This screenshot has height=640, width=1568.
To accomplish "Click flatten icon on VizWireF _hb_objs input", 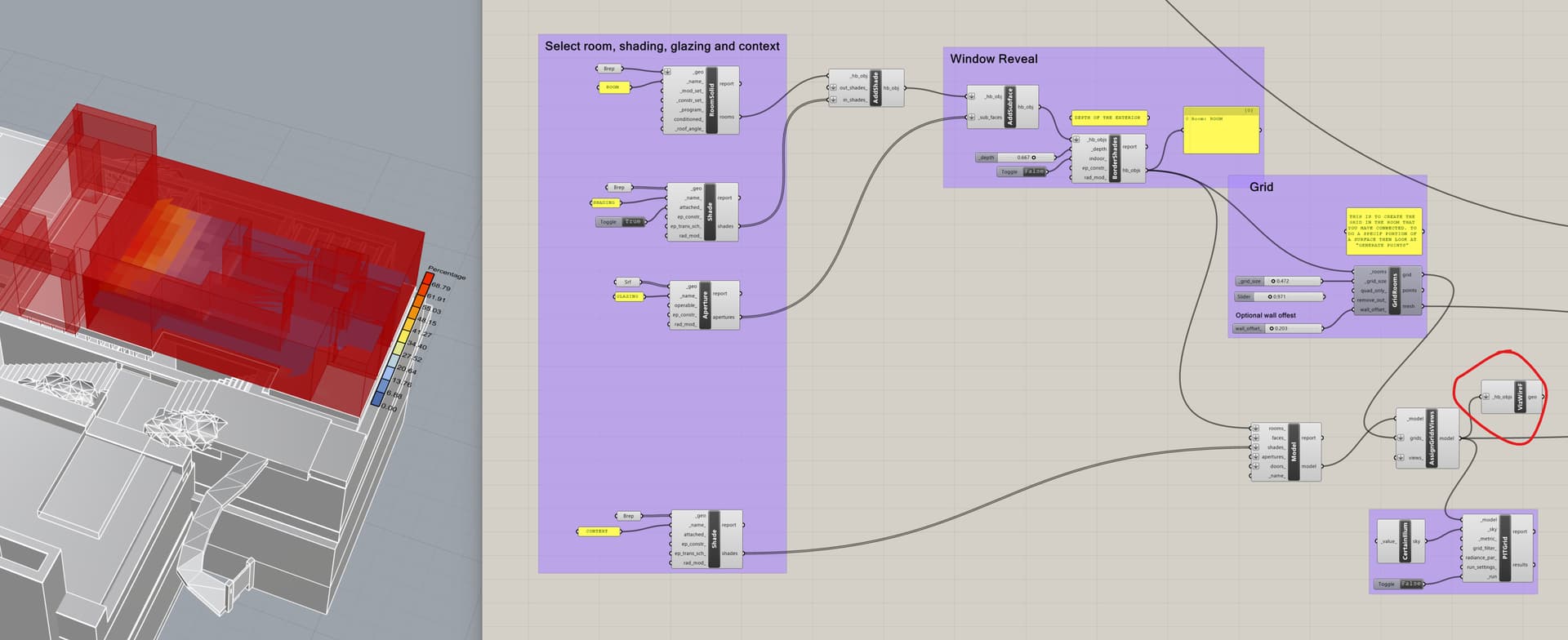I will [1486, 397].
